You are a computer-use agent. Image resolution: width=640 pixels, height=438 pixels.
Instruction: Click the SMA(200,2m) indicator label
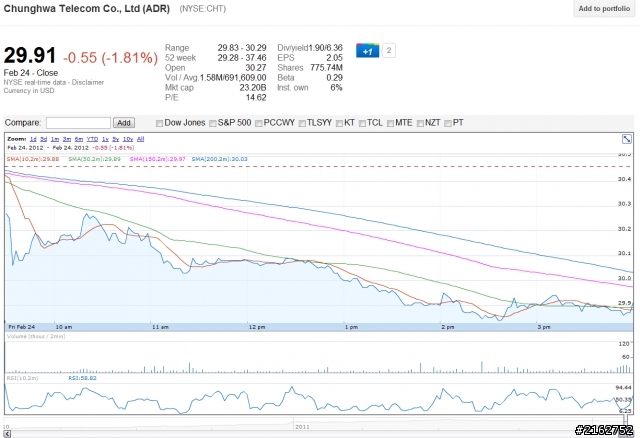click(x=220, y=159)
